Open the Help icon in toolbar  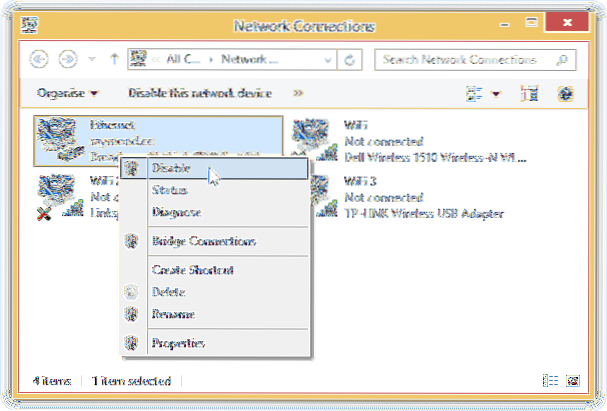tap(565, 94)
